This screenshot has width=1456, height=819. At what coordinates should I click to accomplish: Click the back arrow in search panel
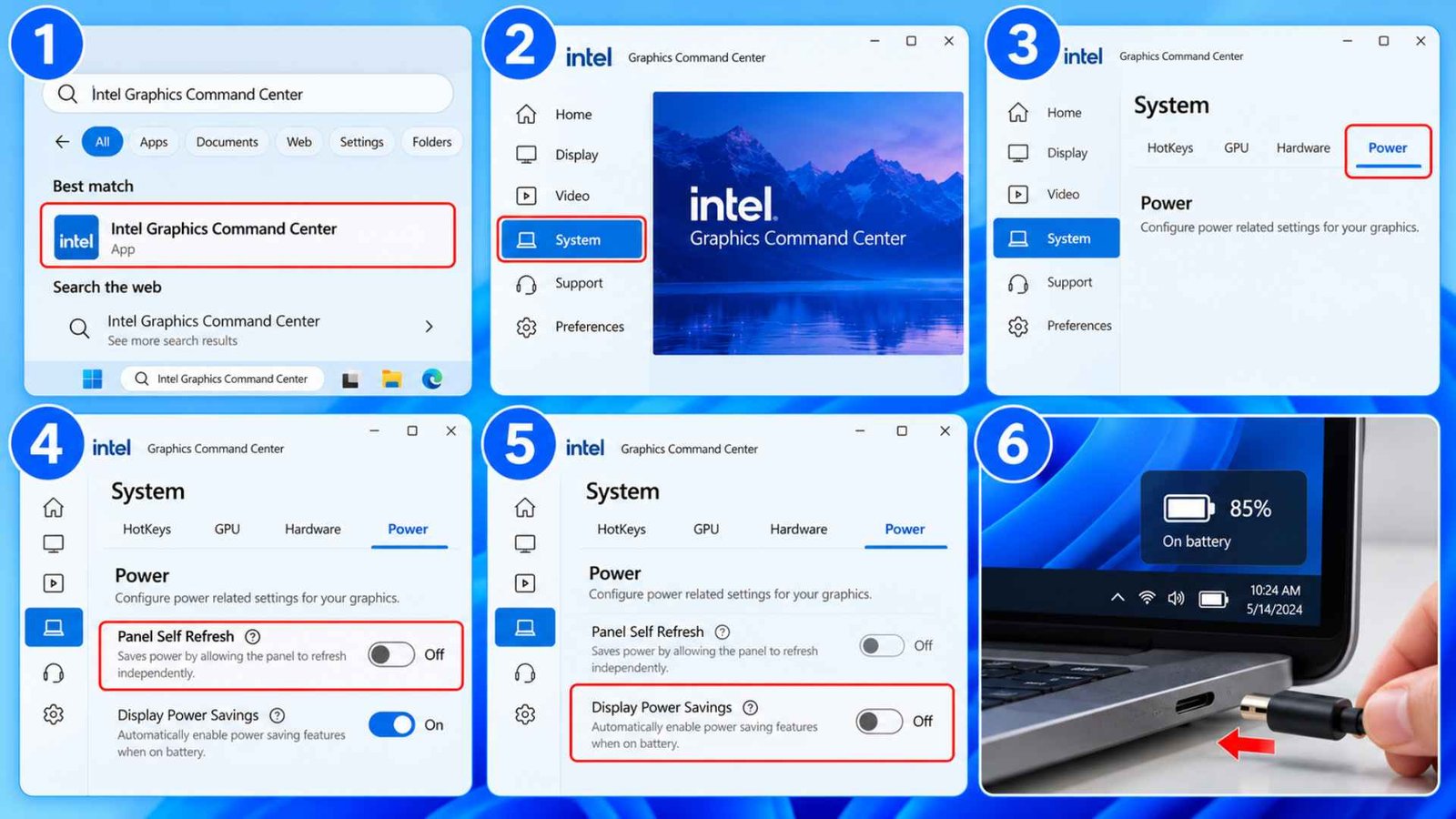(62, 142)
